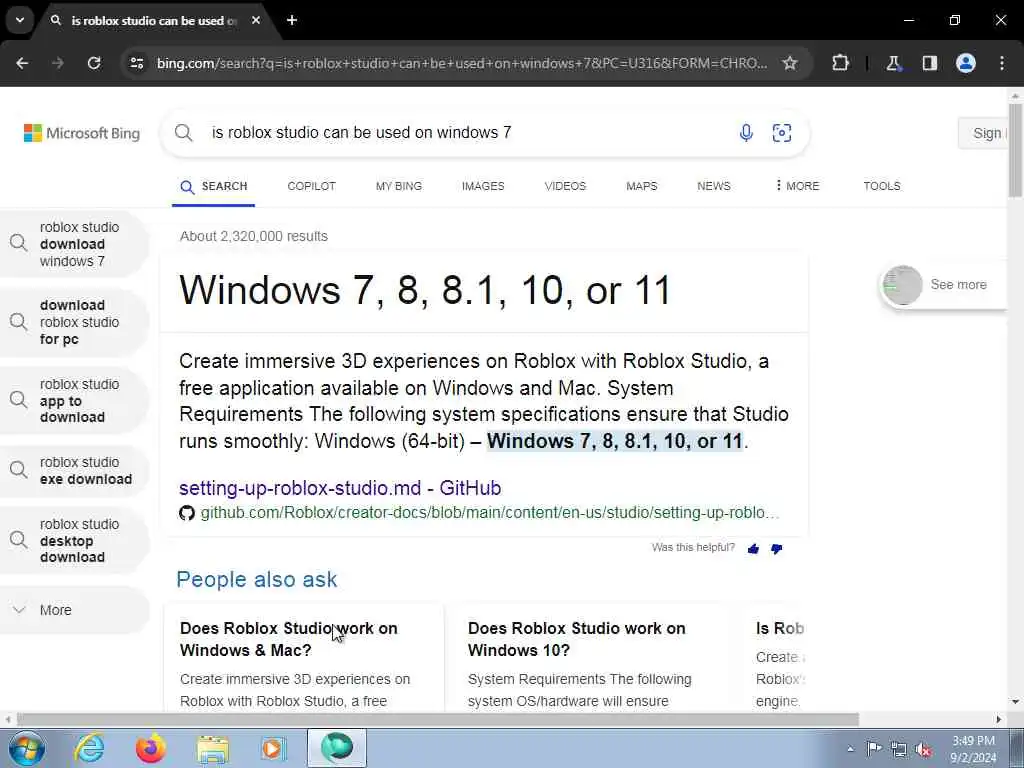Launch Internet Explorer from taskbar
Image resolution: width=1024 pixels, height=768 pixels.
(89, 748)
